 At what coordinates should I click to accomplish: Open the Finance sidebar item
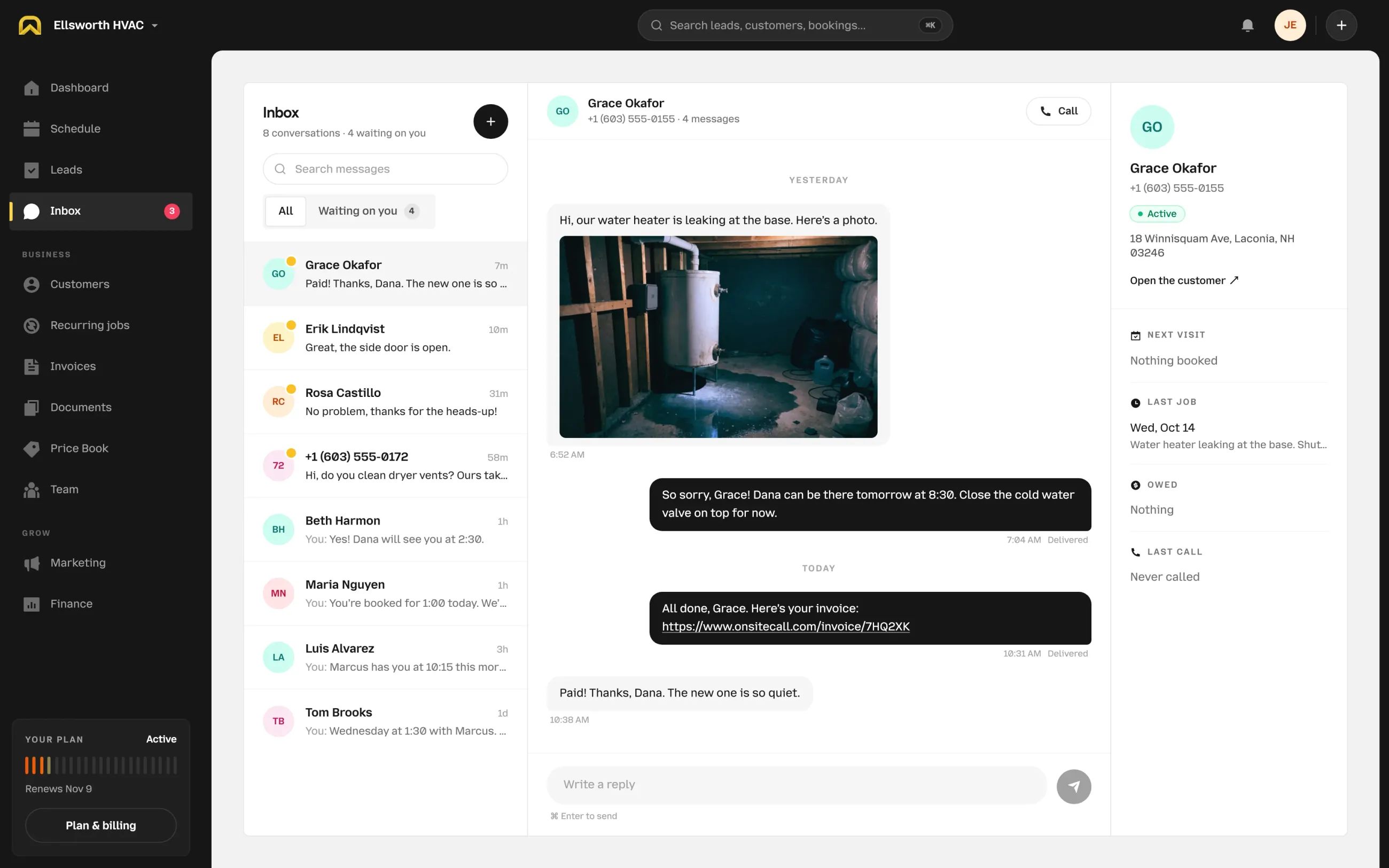point(101,604)
